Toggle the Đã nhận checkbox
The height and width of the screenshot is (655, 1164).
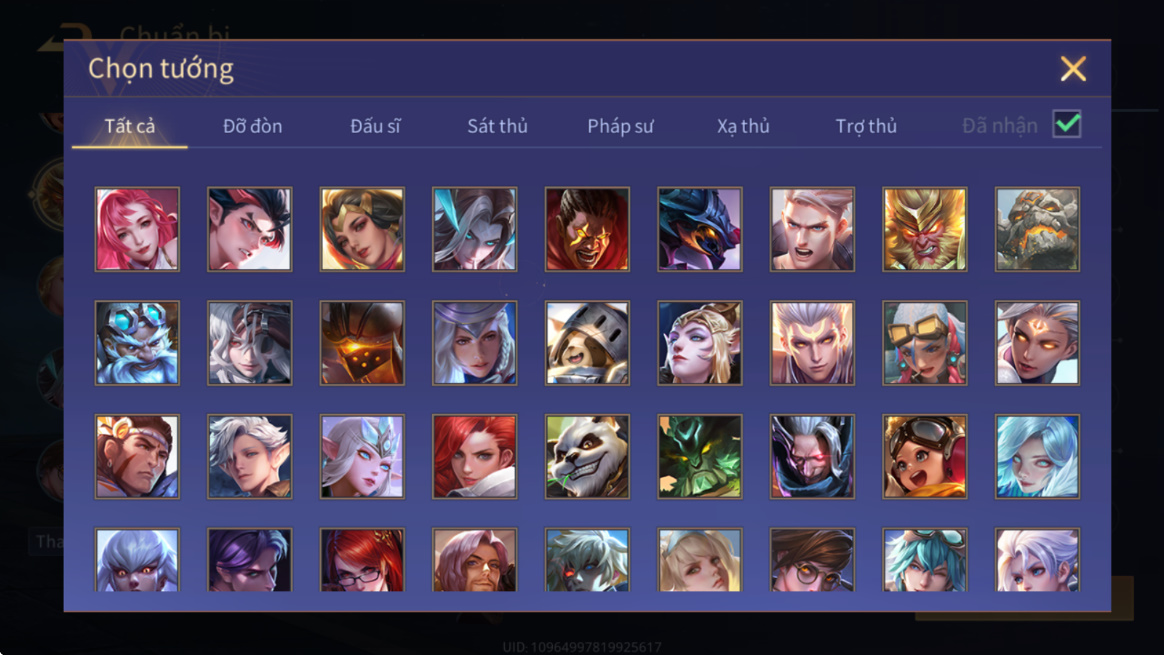(x=1067, y=124)
